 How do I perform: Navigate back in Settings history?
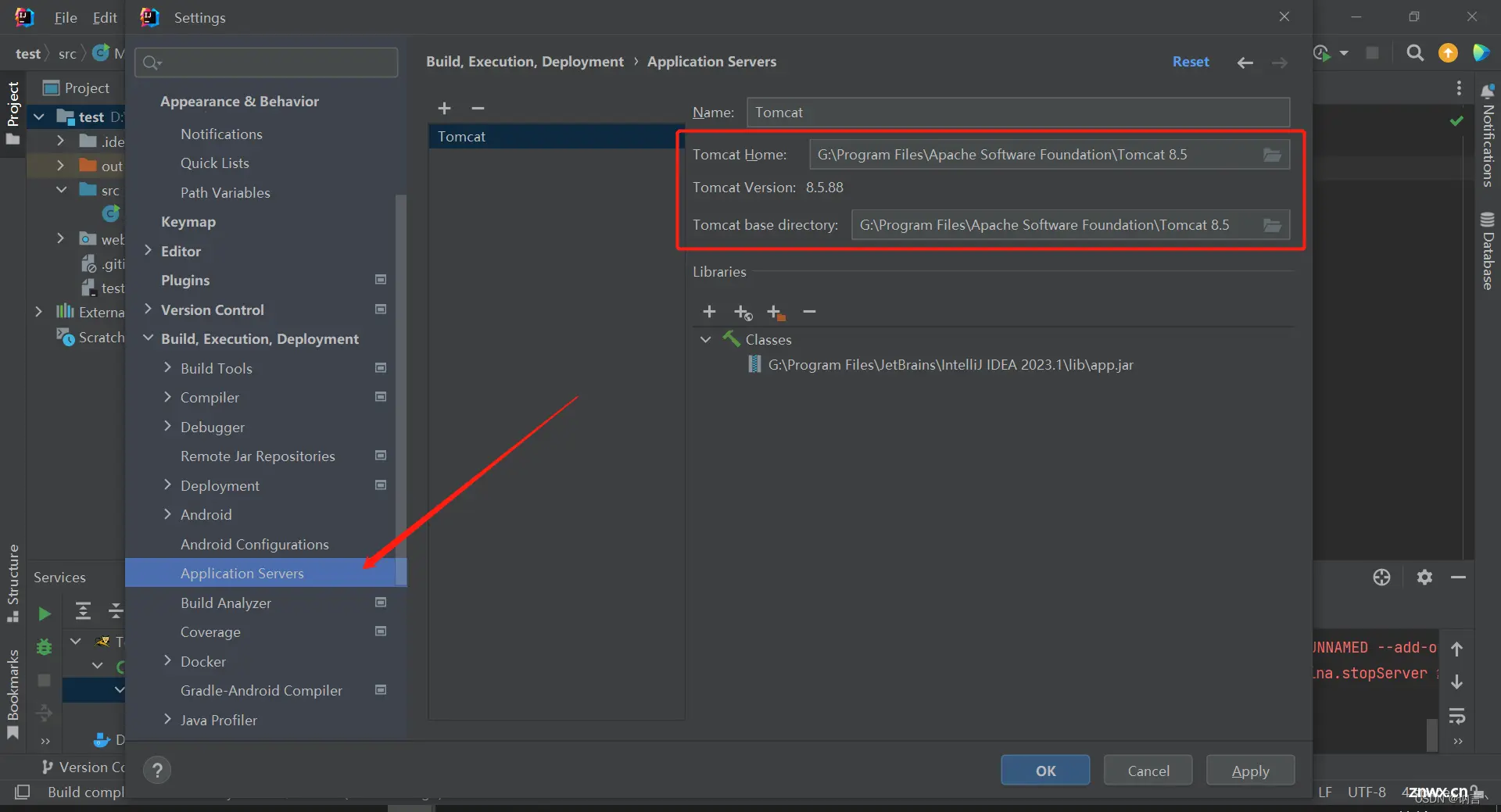(1245, 63)
